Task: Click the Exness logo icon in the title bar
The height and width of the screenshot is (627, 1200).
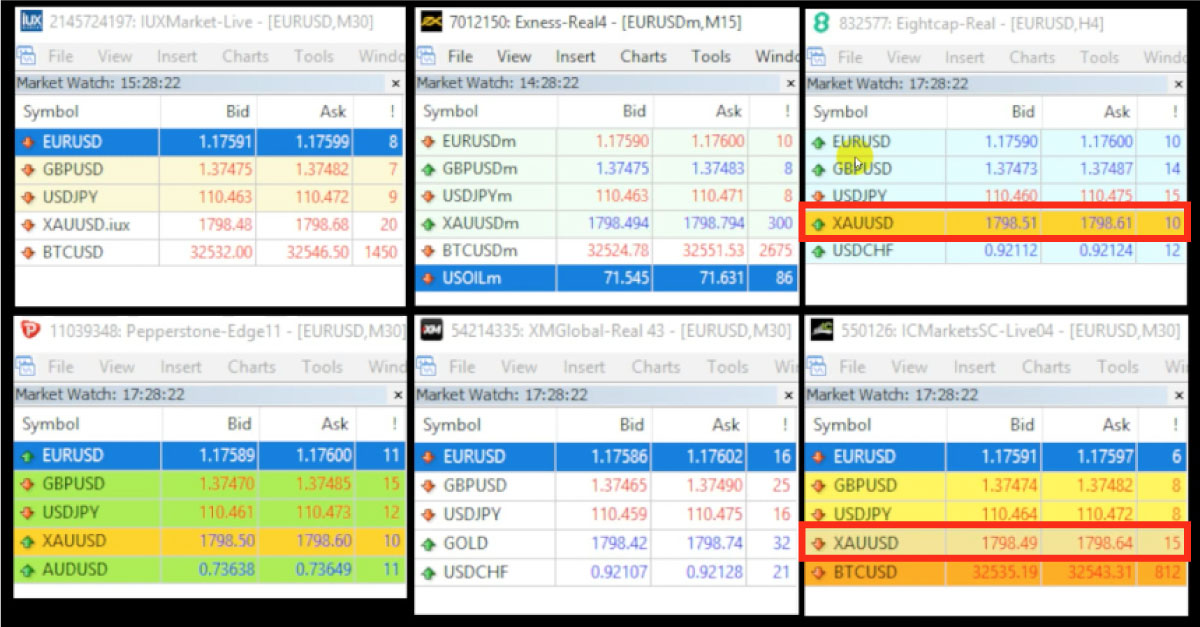Action: [x=432, y=22]
